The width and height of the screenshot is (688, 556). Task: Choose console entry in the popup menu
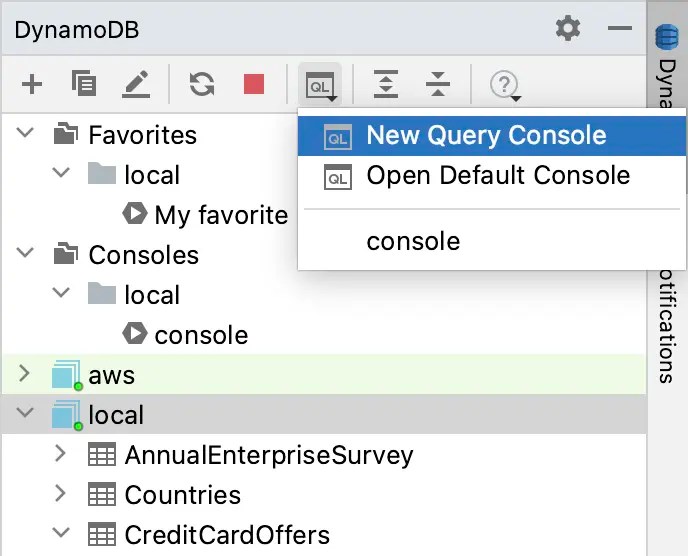pyautogui.click(x=491, y=241)
